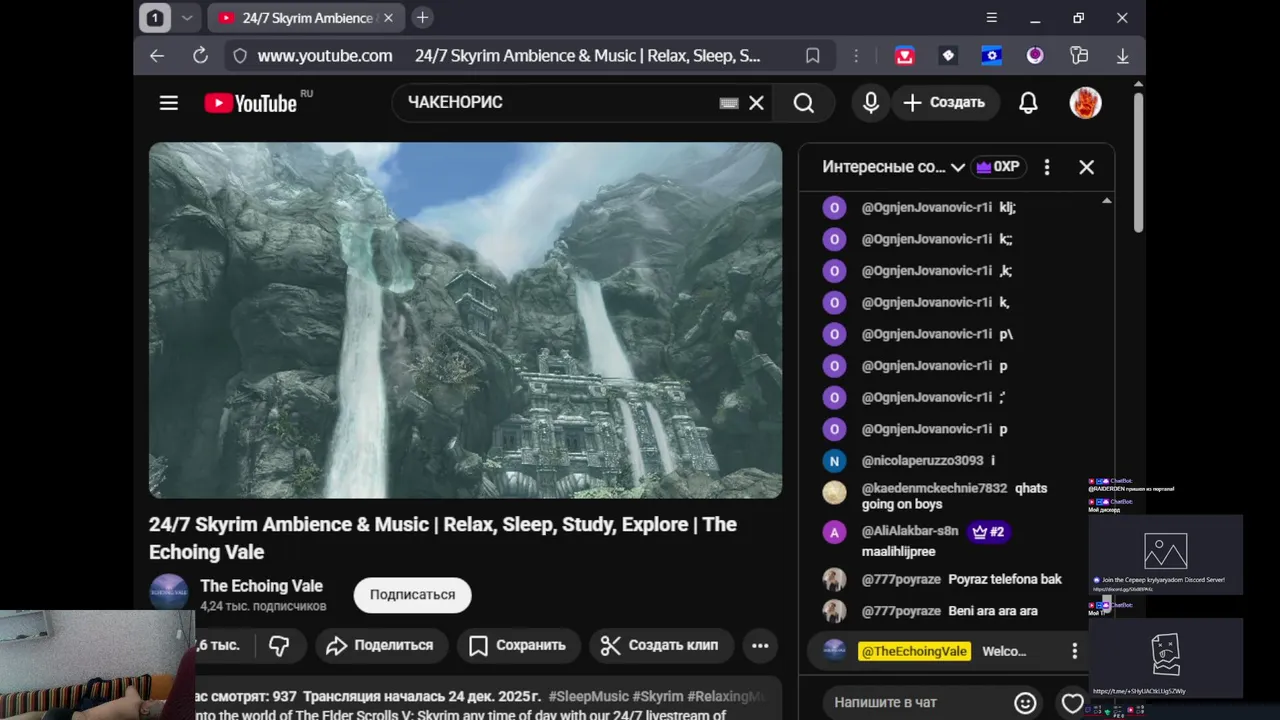
Task: Open The Echoing Vale channel link
Action: coord(261,586)
